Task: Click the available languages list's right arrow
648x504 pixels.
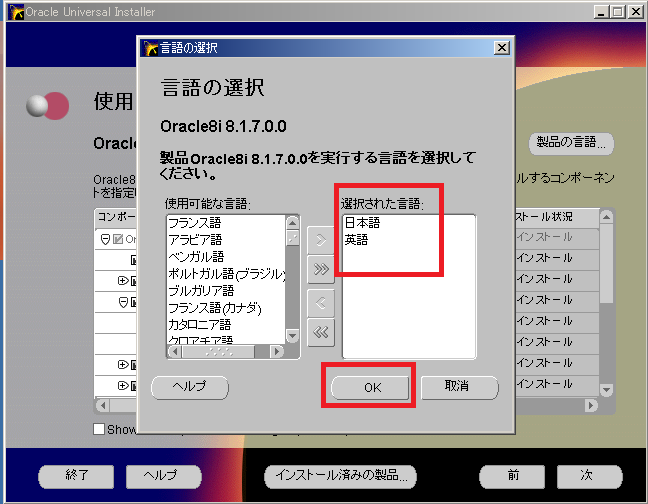Action: (276, 352)
